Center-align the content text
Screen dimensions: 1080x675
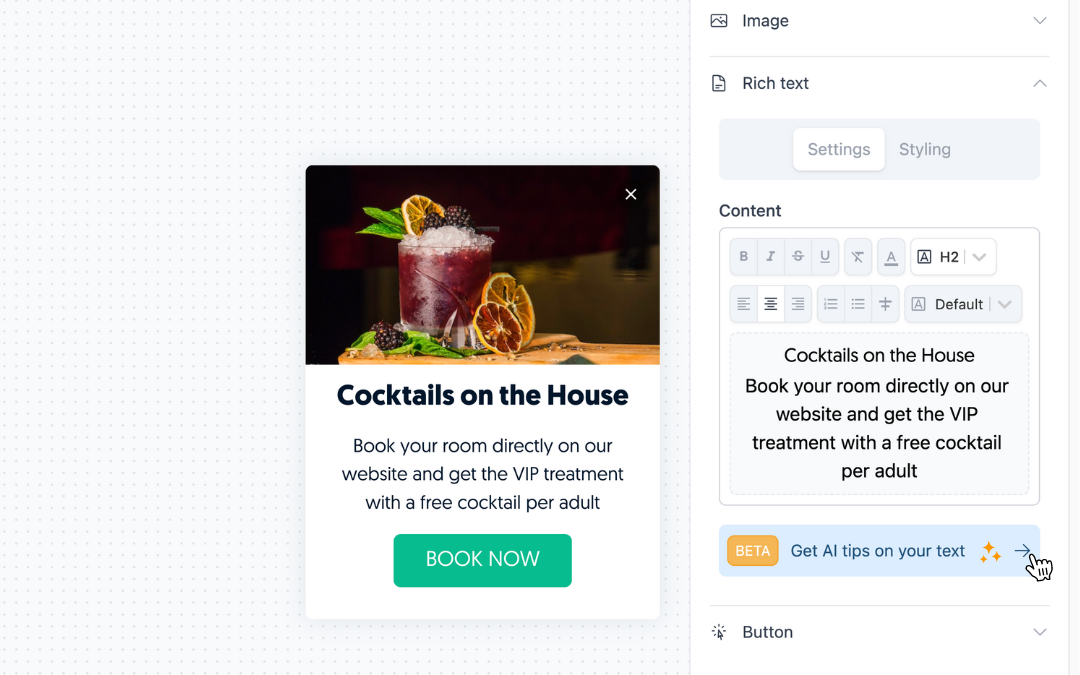[771, 304]
